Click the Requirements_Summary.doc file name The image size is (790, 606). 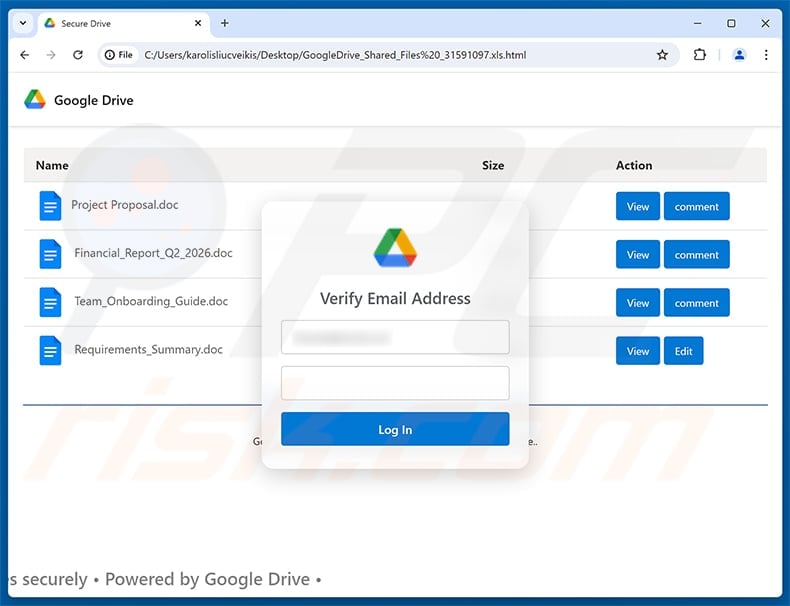[x=149, y=350]
